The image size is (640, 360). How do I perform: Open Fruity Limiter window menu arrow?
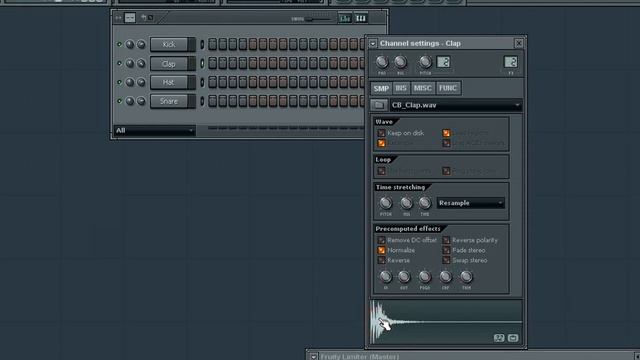click(x=313, y=357)
